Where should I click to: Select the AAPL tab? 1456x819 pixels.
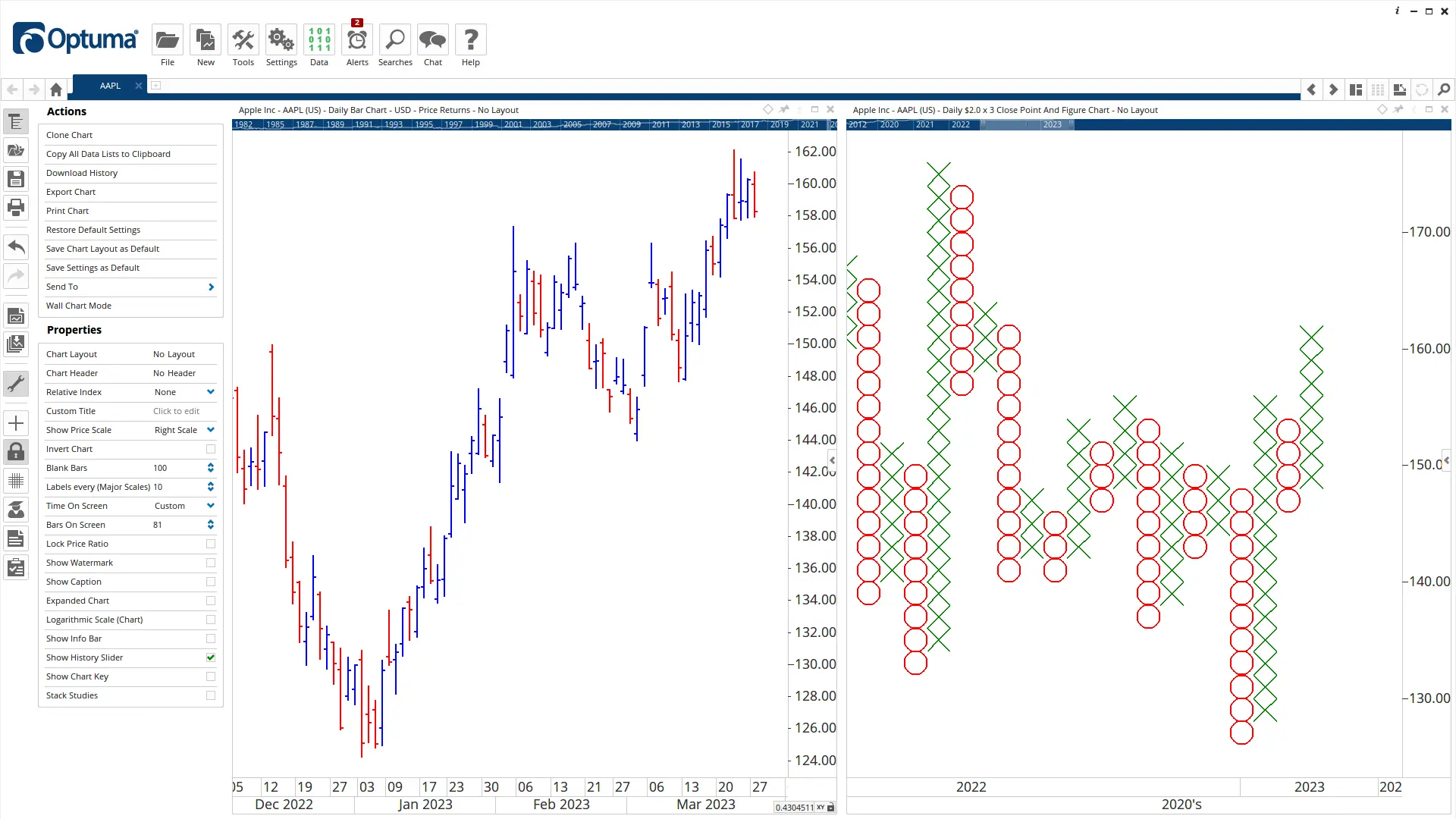(x=110, y=86)
